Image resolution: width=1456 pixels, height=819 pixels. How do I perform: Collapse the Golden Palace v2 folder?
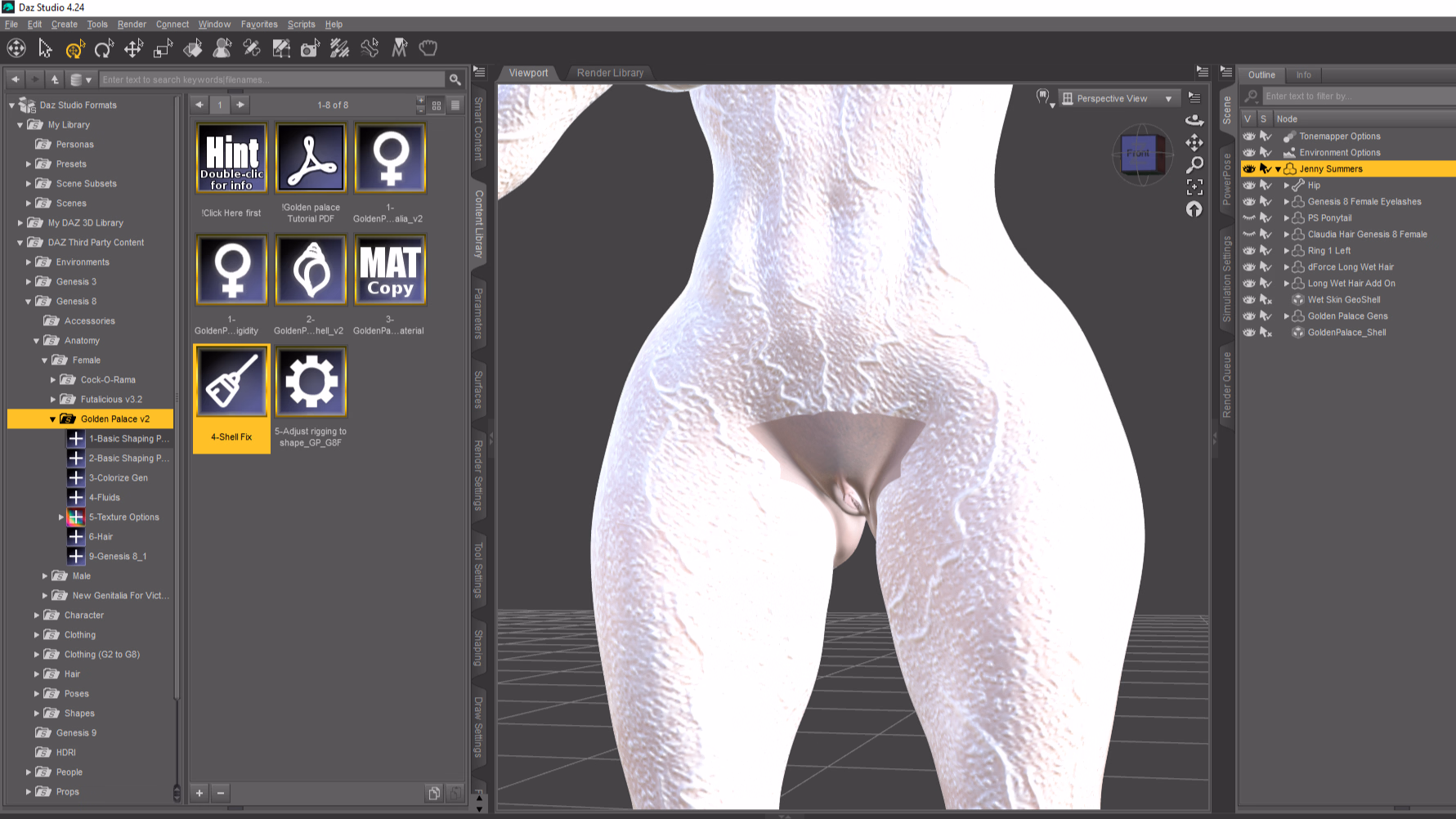(53, 419)
